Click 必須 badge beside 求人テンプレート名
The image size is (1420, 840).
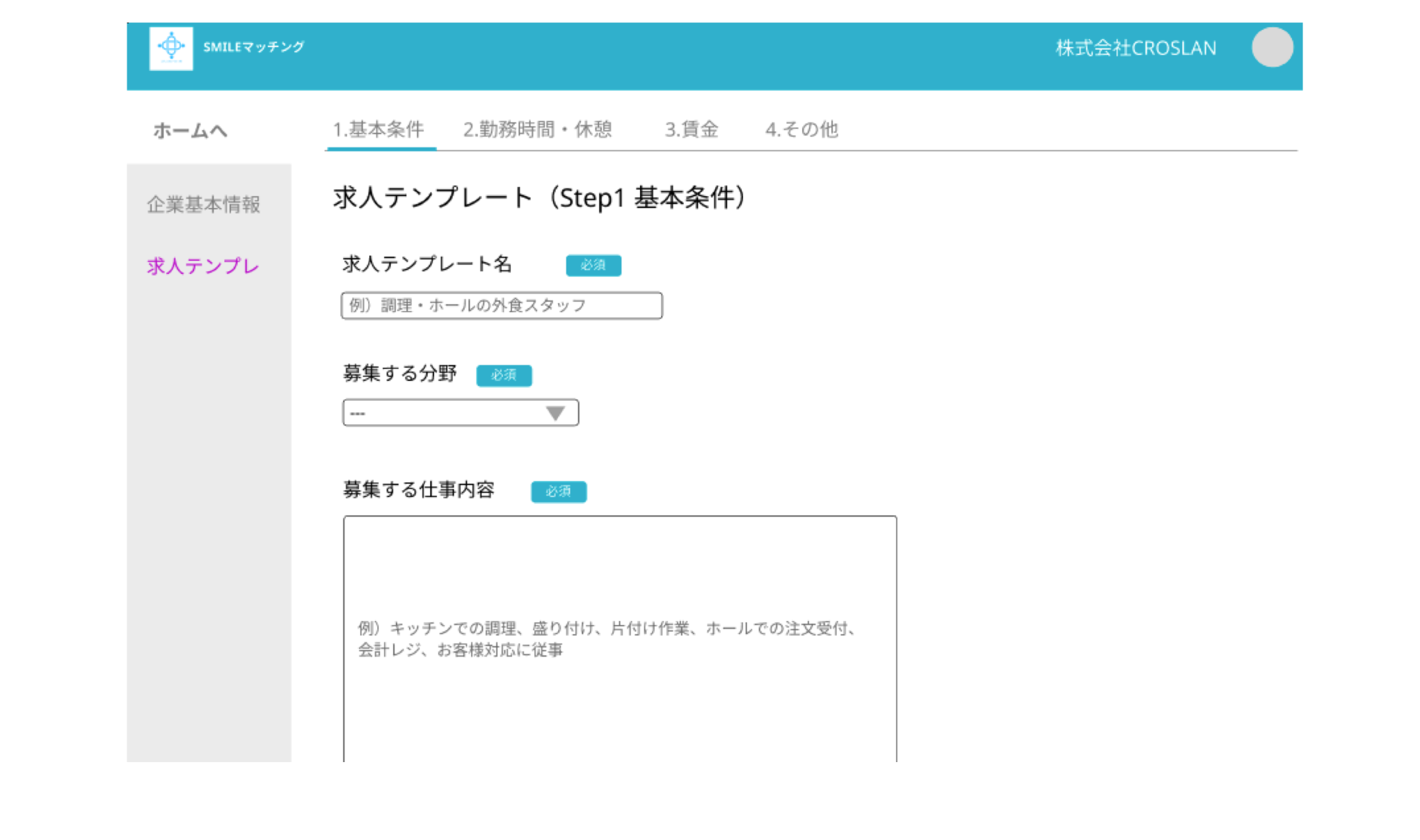(x=593, y=265)
